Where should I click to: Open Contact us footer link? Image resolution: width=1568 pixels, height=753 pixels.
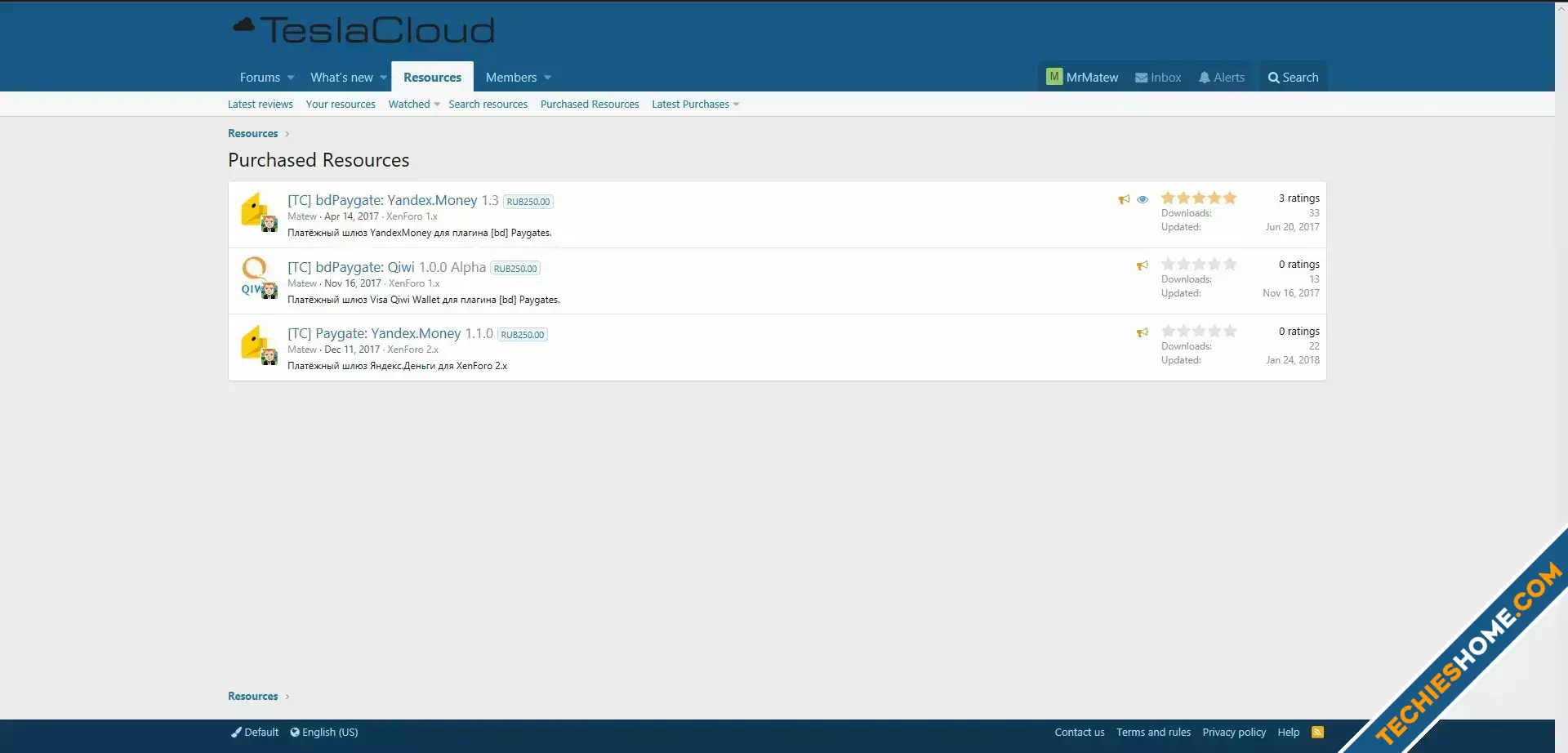(x=1080, y=733)
